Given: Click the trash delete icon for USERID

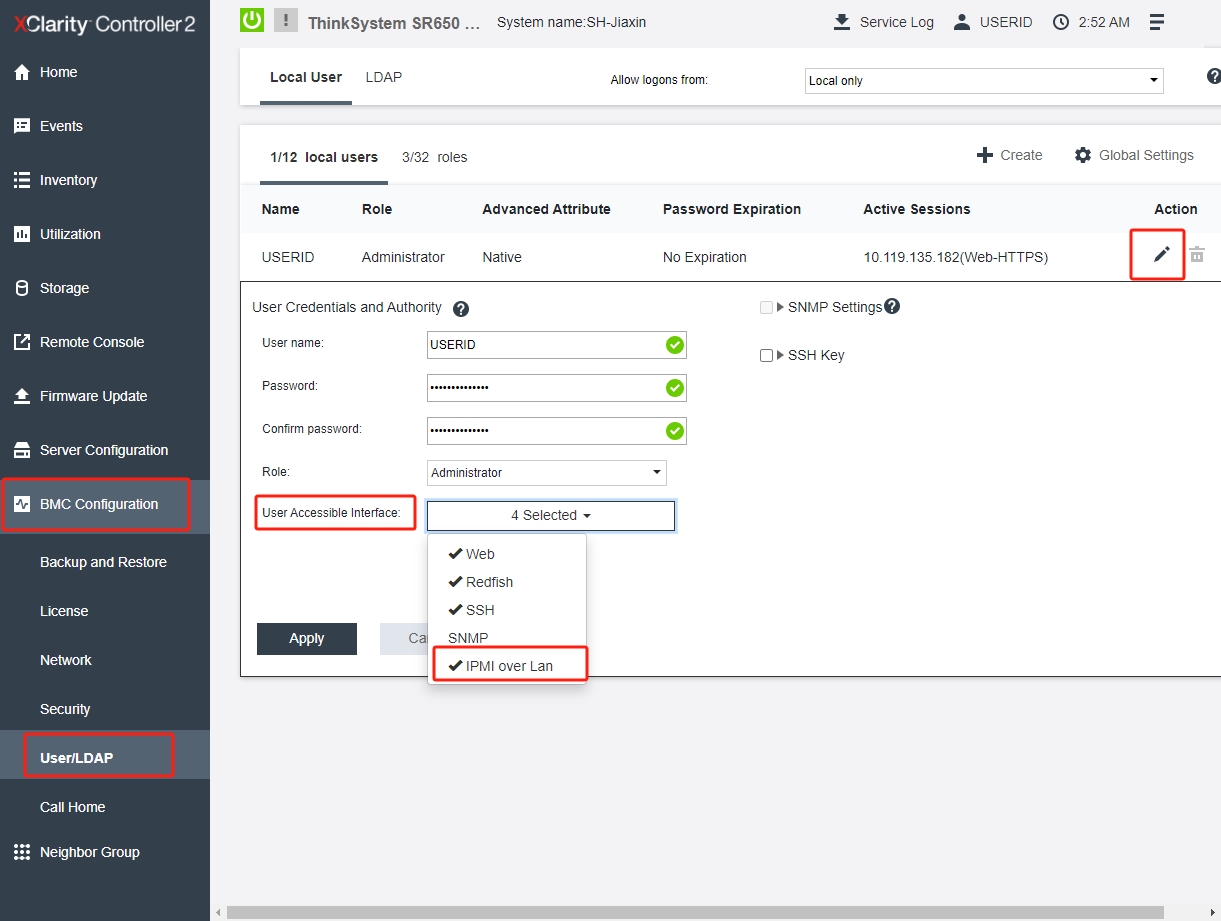Looking at the screenshot, I should (x=1197, y=255).
